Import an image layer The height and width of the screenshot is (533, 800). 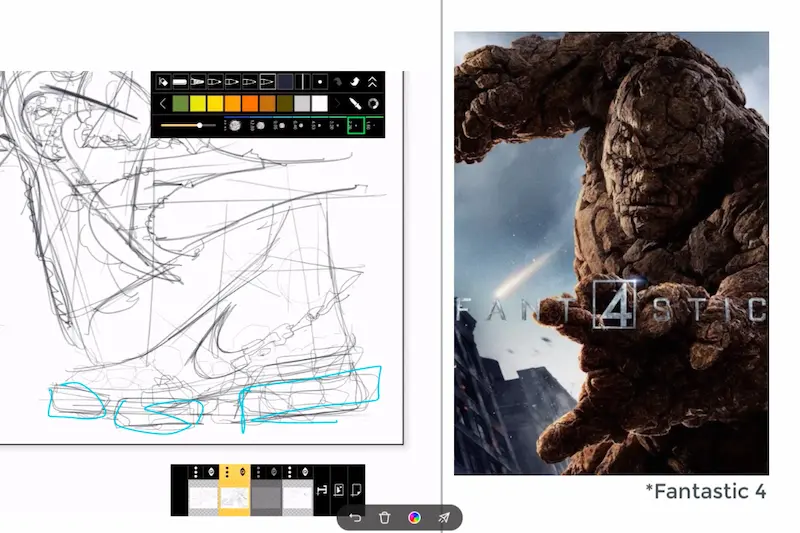point(339,490)
